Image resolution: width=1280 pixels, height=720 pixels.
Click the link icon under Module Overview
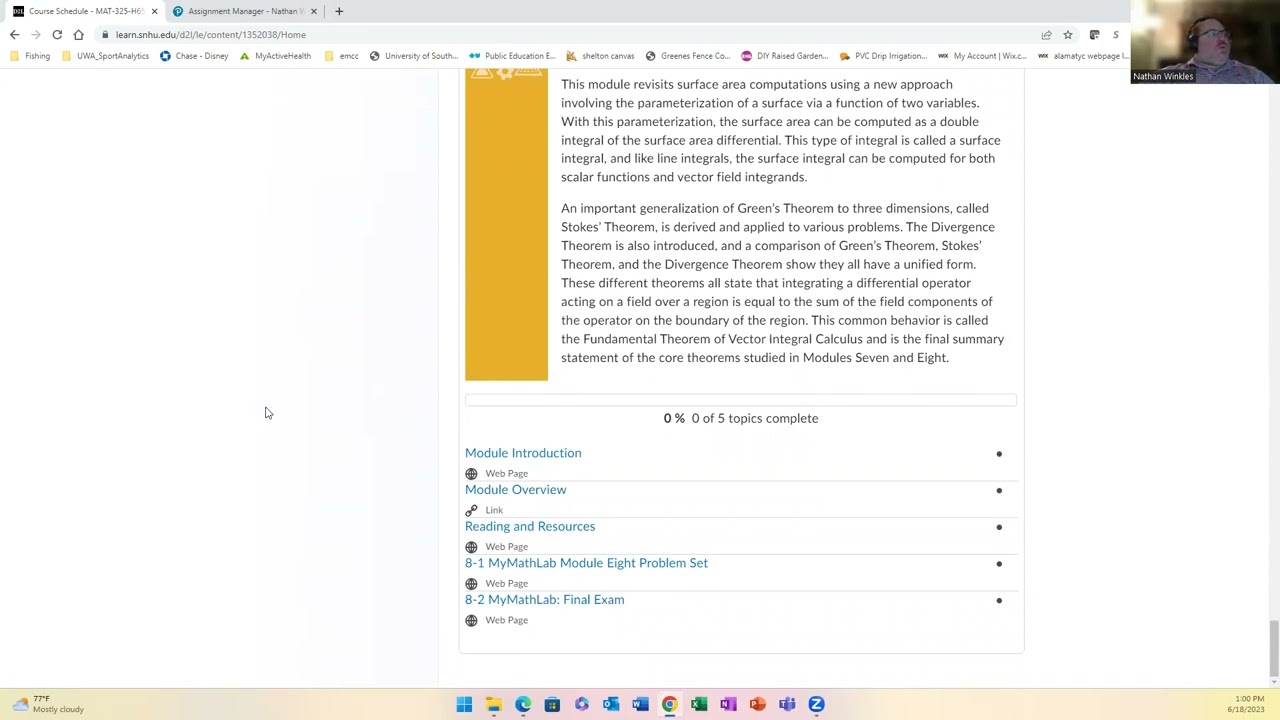[x=471, y=510]
